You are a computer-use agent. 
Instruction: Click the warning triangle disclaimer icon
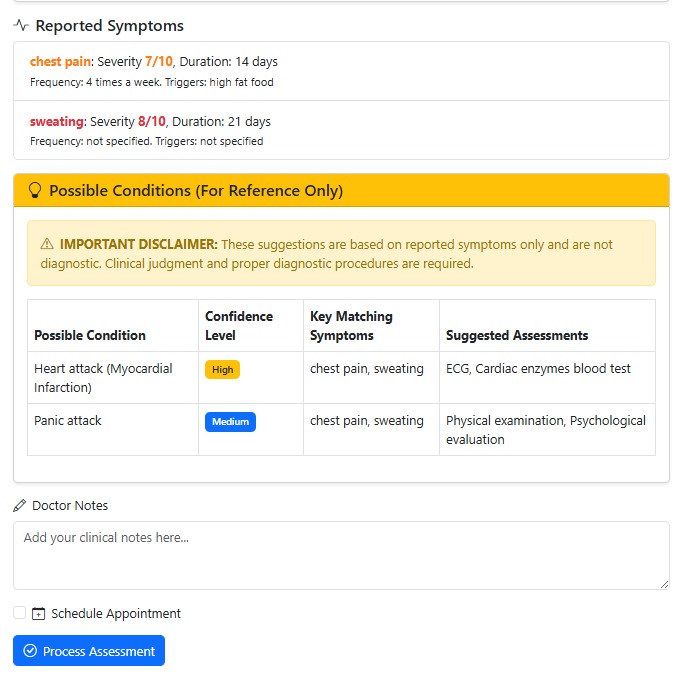(47, 244)
